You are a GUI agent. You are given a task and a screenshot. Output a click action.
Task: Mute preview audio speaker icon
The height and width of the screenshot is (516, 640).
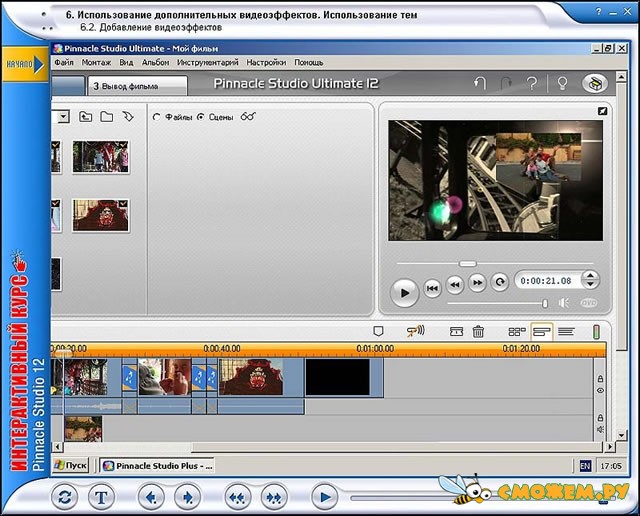(564, 303)
